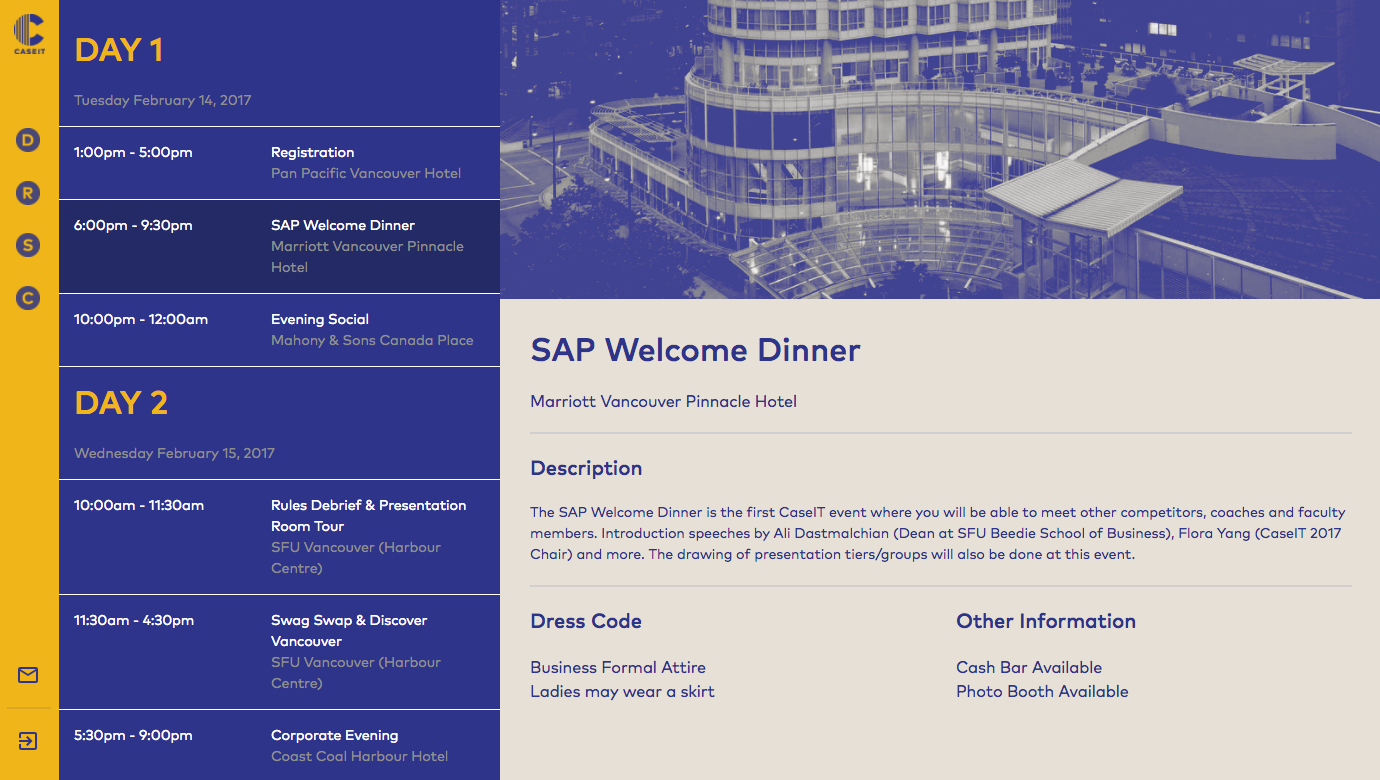This screenshot has height=780, width=1380.
Task: Open the mail envelope icon
Action: click(28, 675)
